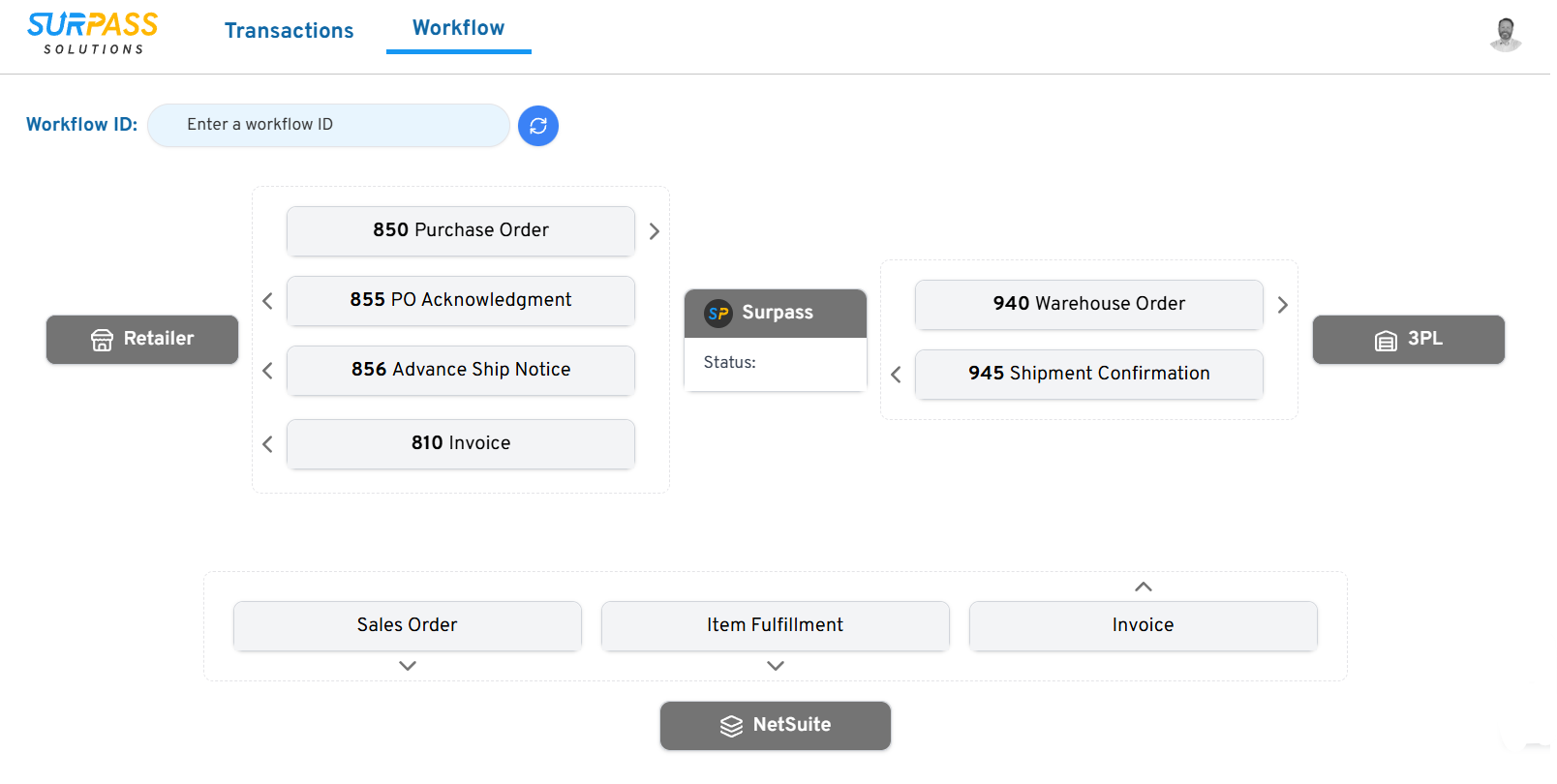Click the chevron below Item Fulfillment
This screenshot has width=1557, height=784.
(776, 666)
